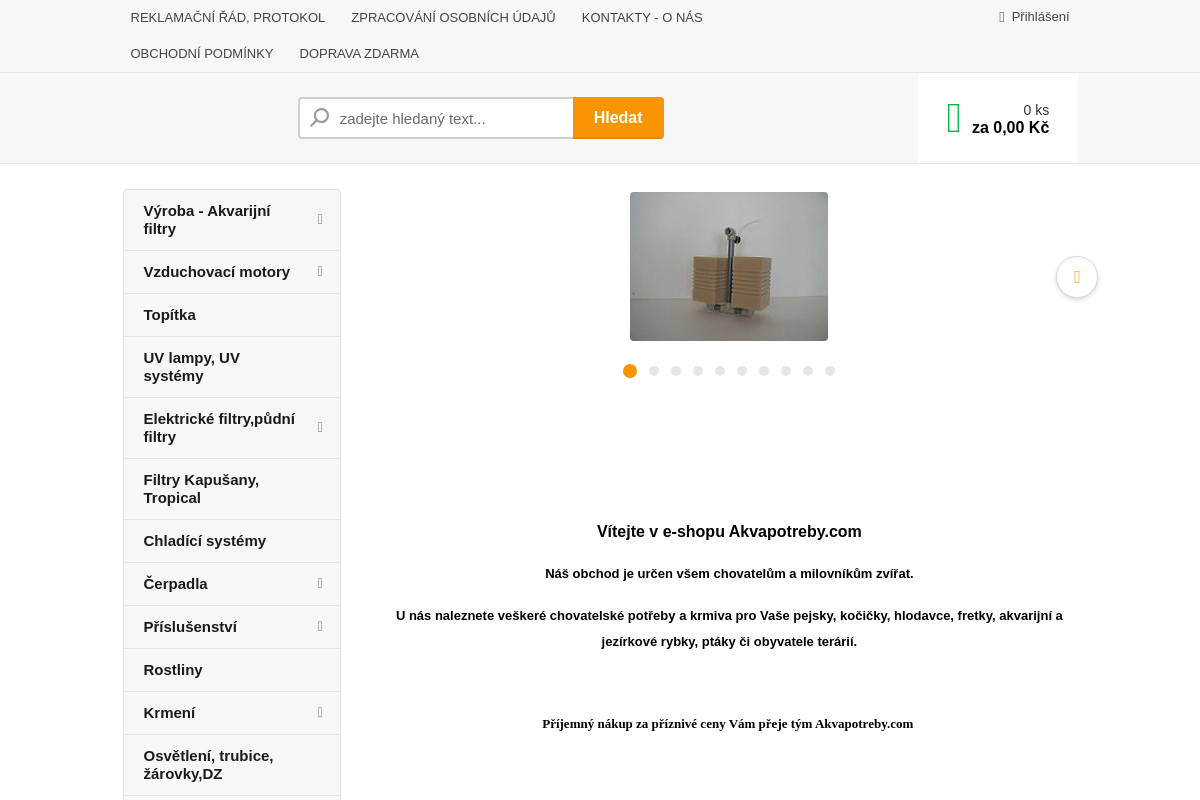Select Filtry Kapušany, Tropical category
The height and width of the screenshot is (800, 1200).
232,489
